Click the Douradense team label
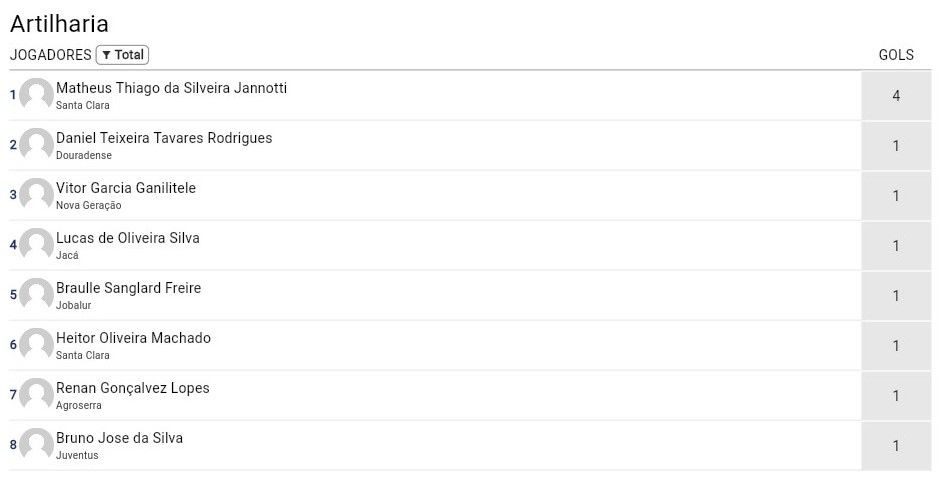Screen dimensions: 938x484 [x=84, y=155]
